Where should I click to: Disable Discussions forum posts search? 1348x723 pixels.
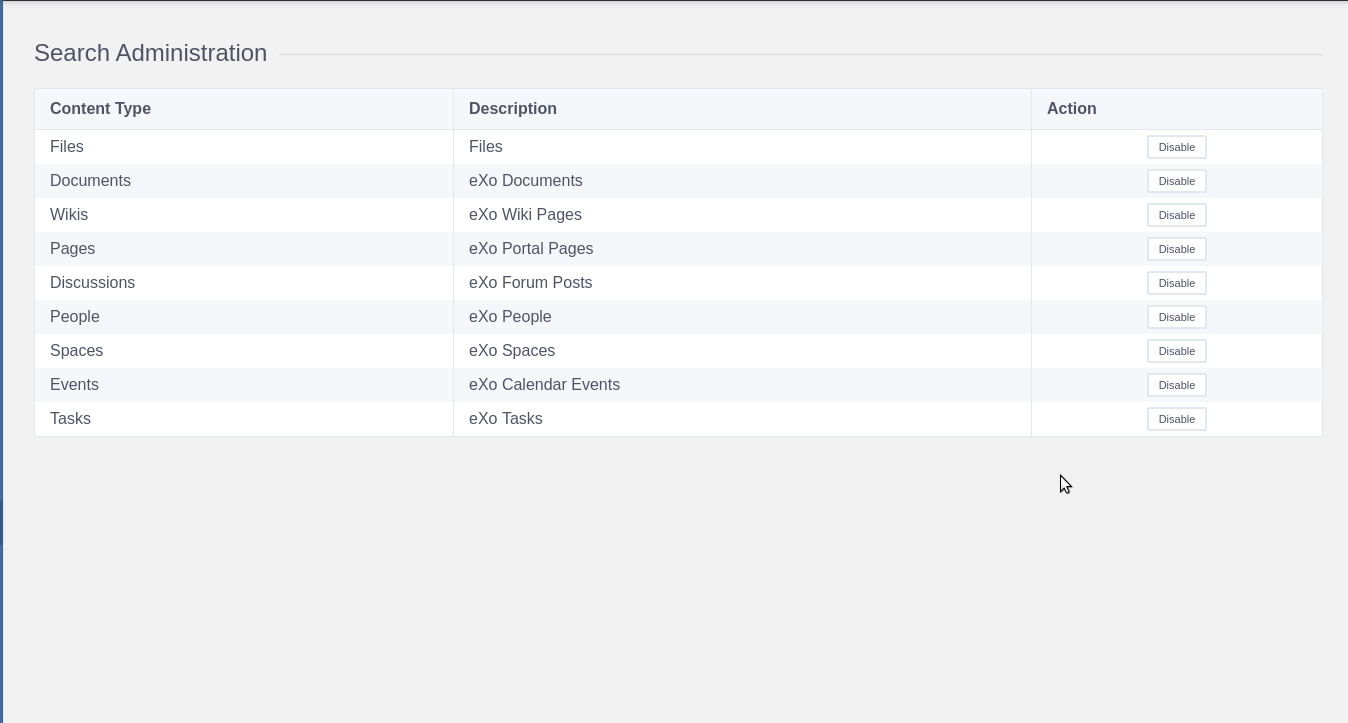click(x=1176, y=283)
